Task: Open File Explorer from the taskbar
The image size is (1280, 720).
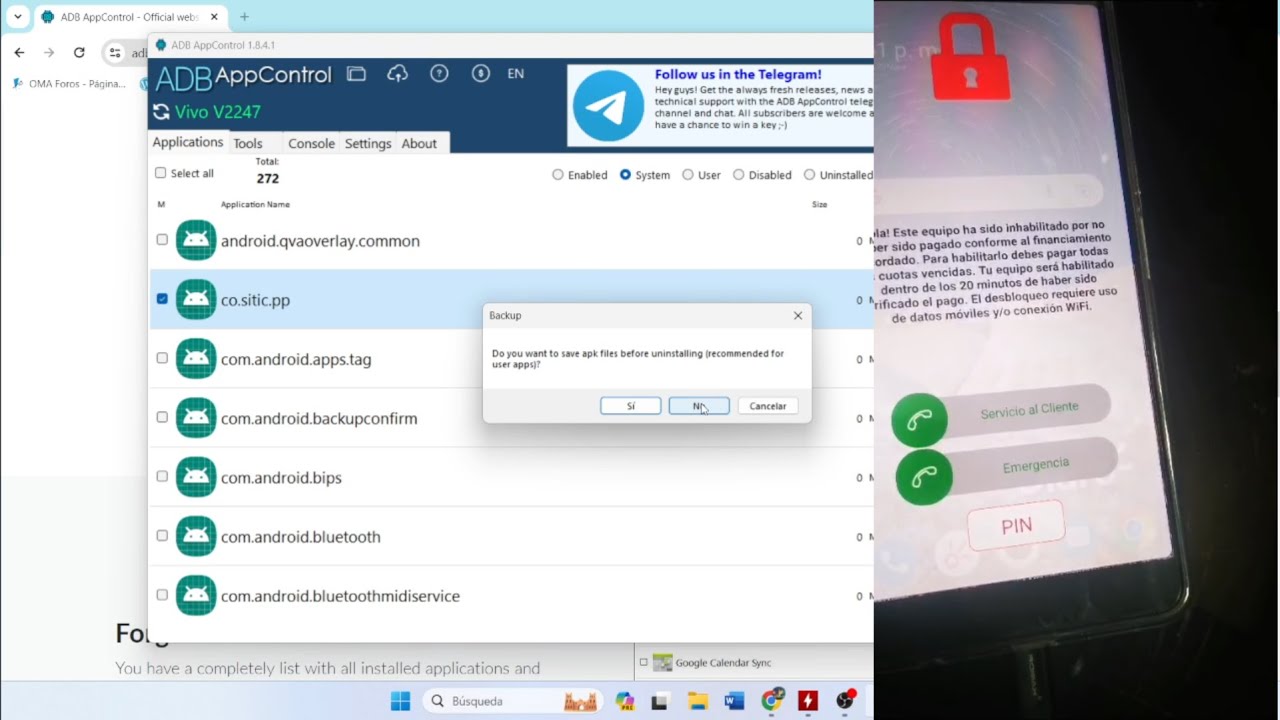Action: coord(697,701)
